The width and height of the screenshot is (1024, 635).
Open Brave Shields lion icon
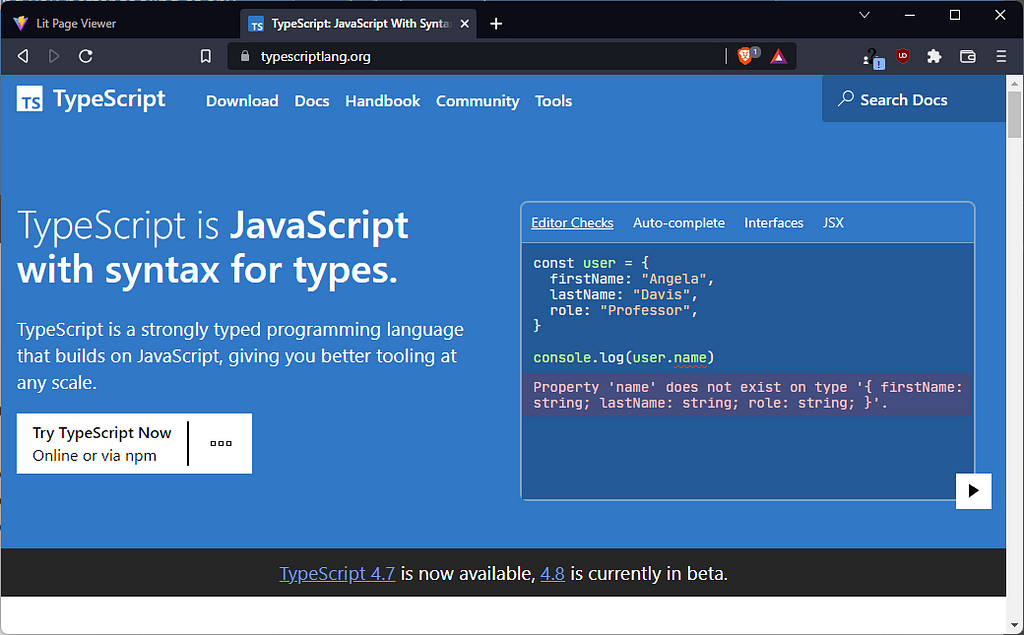click(x=745, y=56)
